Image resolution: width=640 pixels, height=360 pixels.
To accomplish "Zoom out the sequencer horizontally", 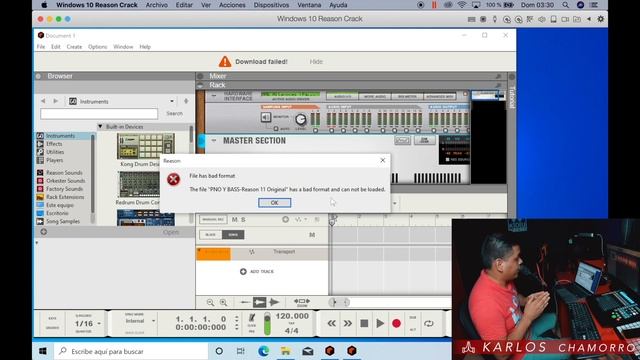I will click(x=210, y=302).
